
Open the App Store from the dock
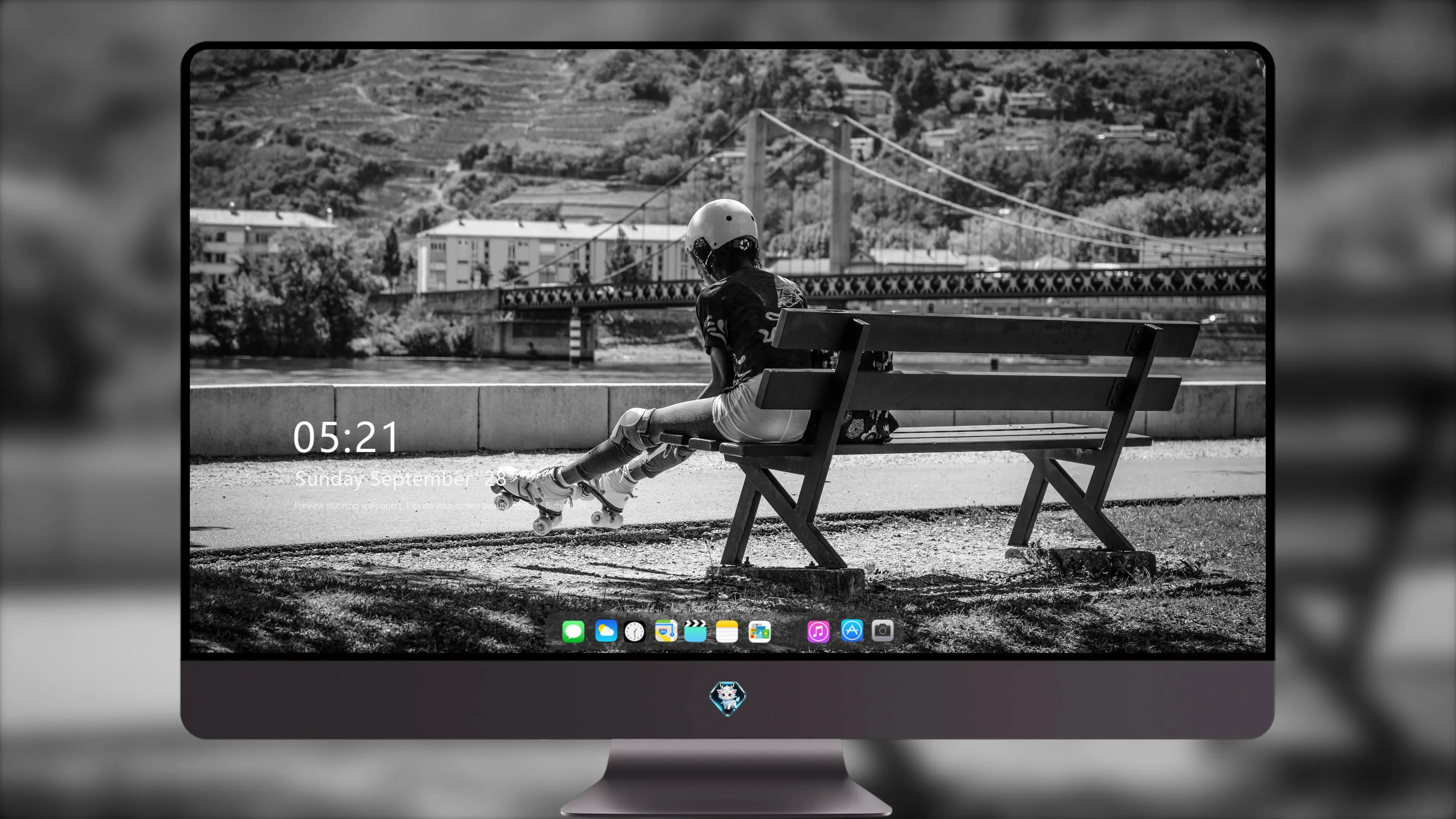click(x=852, y=630)
